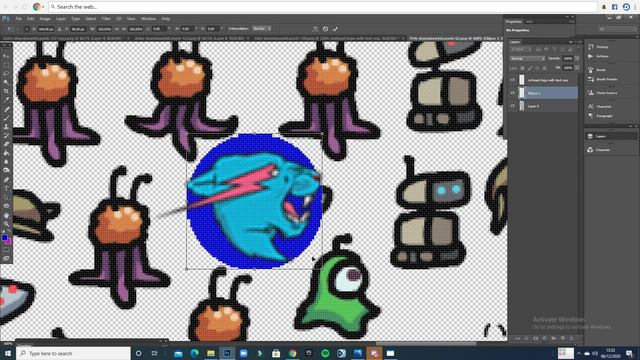Select the Pen tool
The height and width of the screenshot is (360, 640).
click(x=6, y=180)
